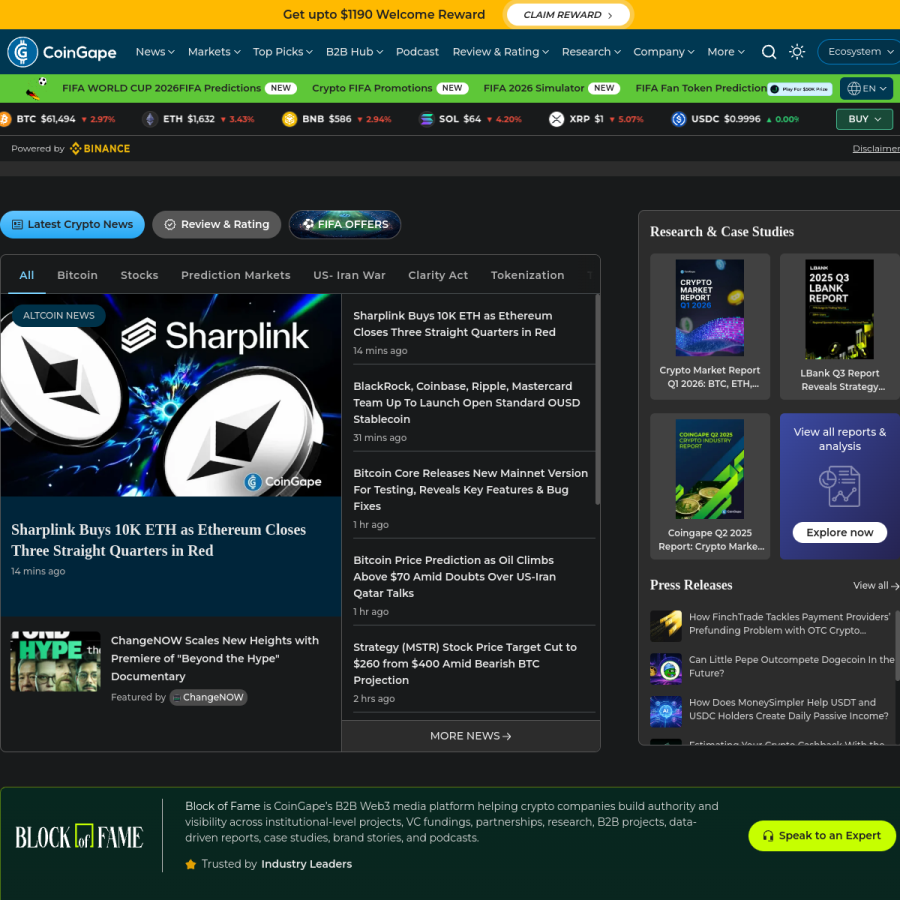Open Crypto FIFA Promotions link
Screen dimensions: 900x900
372,88
